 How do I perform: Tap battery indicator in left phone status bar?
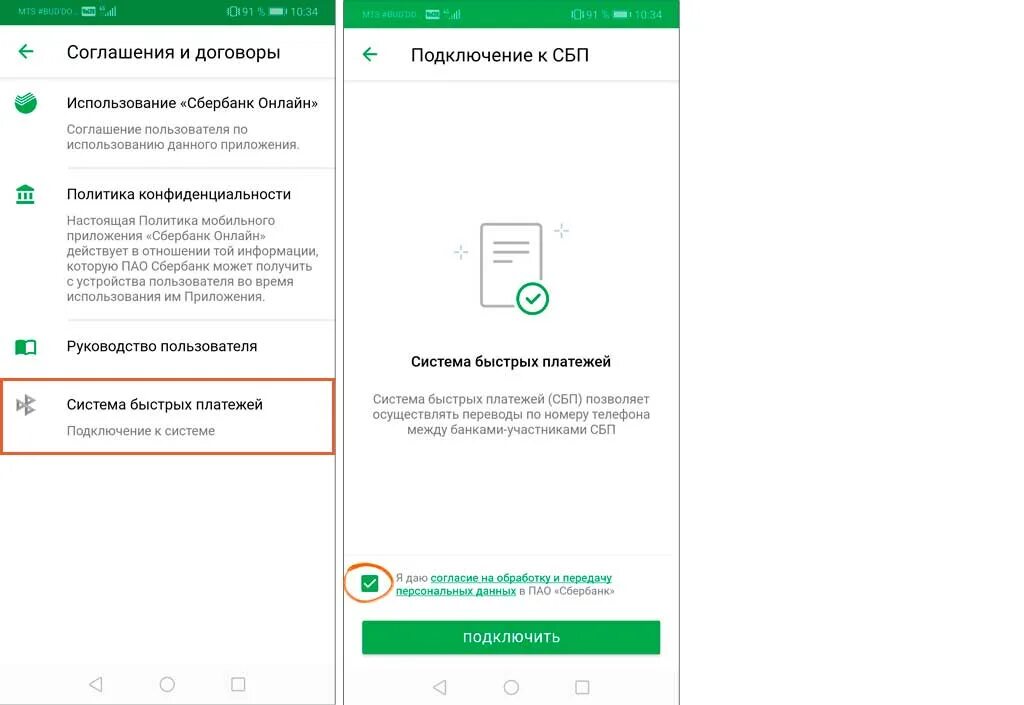pos(278,12)
